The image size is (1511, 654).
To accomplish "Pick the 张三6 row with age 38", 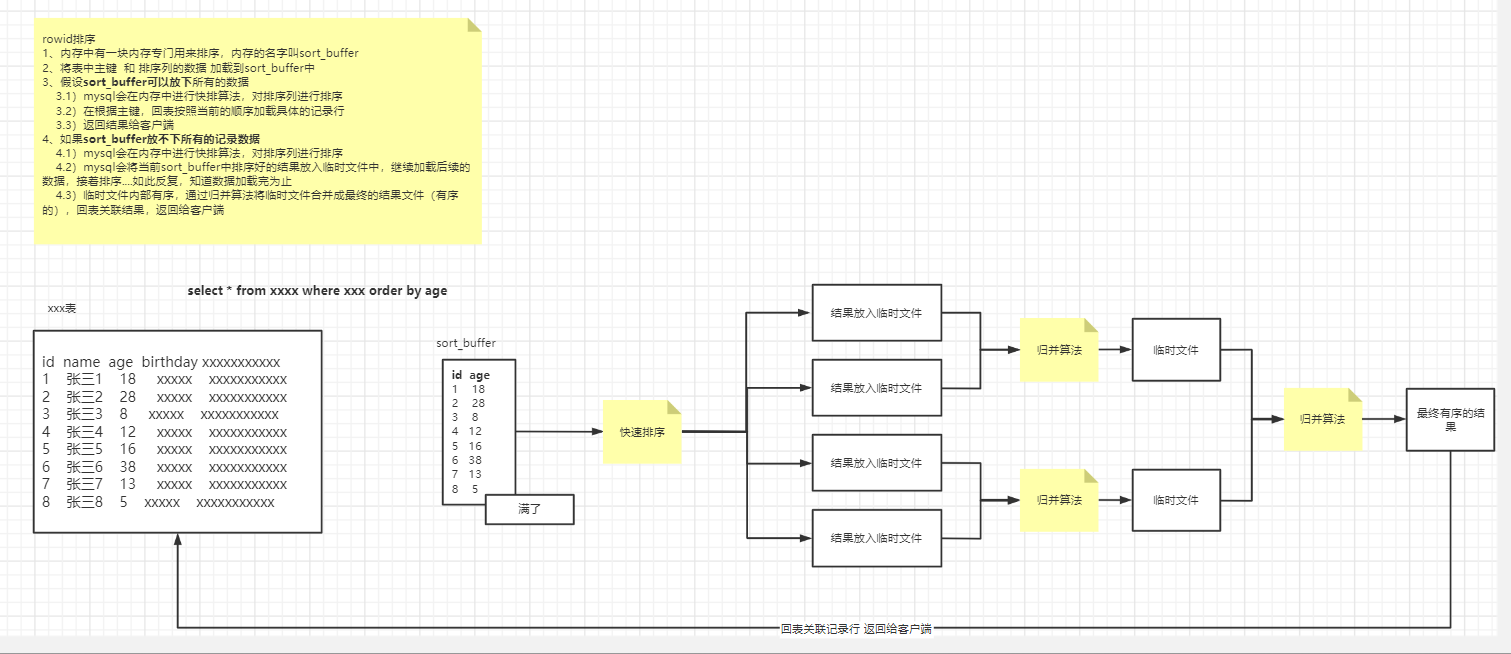I will tap(164, 467).
